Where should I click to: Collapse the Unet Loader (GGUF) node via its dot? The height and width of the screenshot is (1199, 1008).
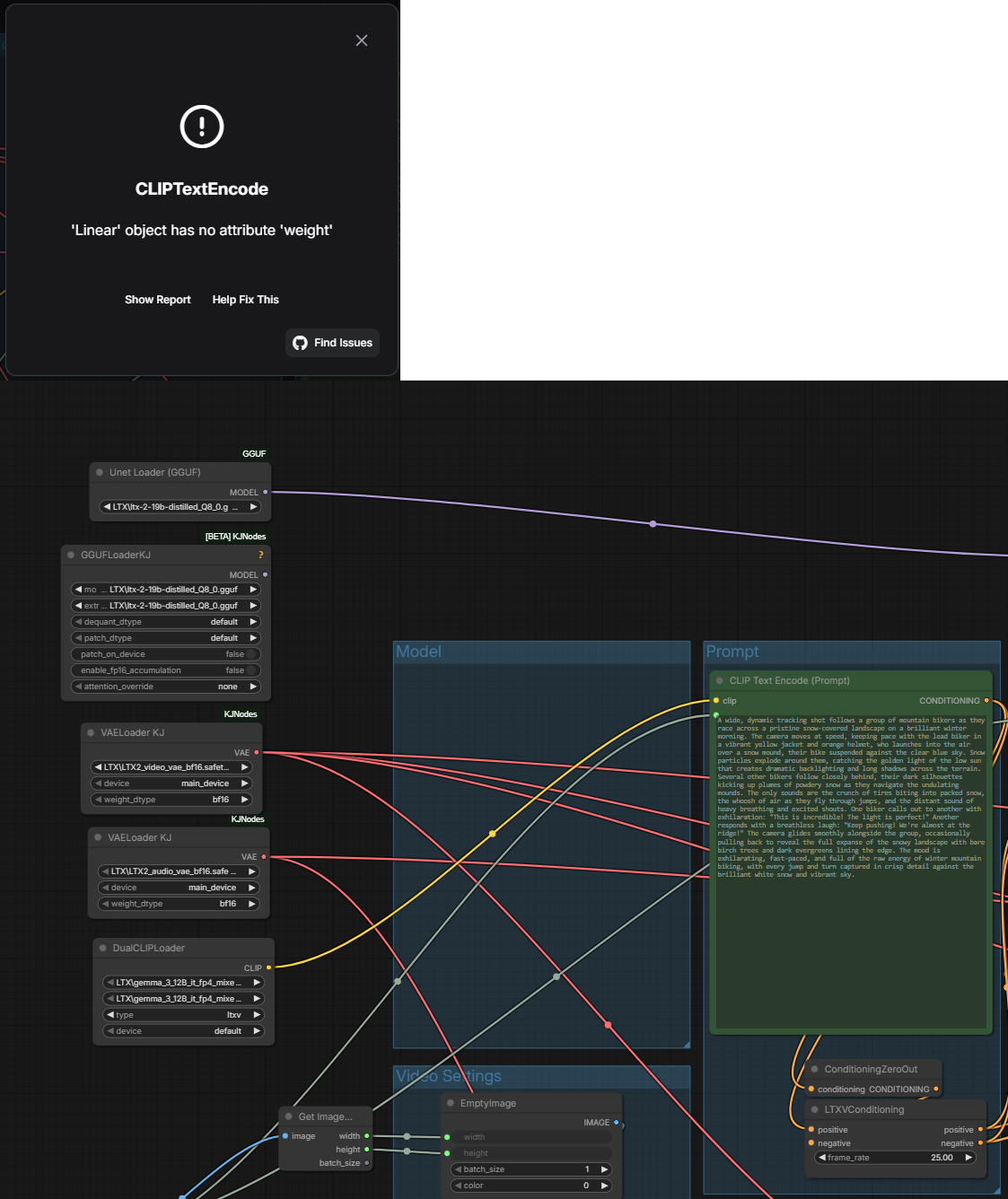click(x=100, y=472)
